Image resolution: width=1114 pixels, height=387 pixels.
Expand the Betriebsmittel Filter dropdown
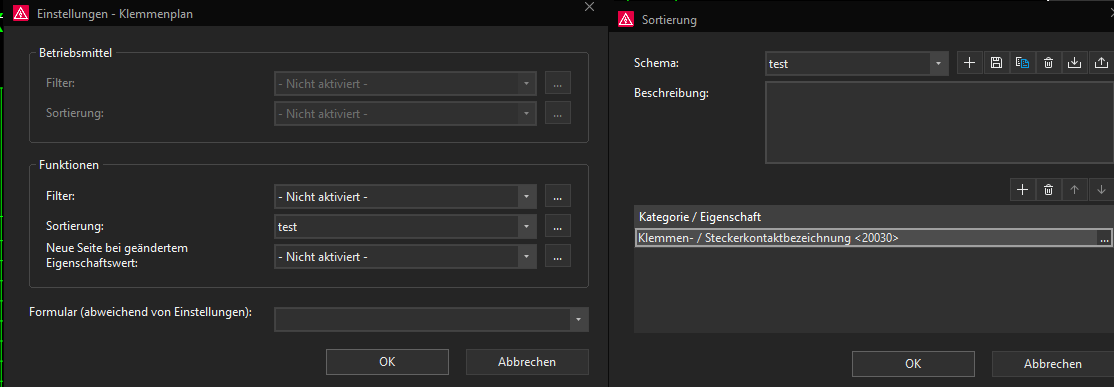tap(526, 83)
